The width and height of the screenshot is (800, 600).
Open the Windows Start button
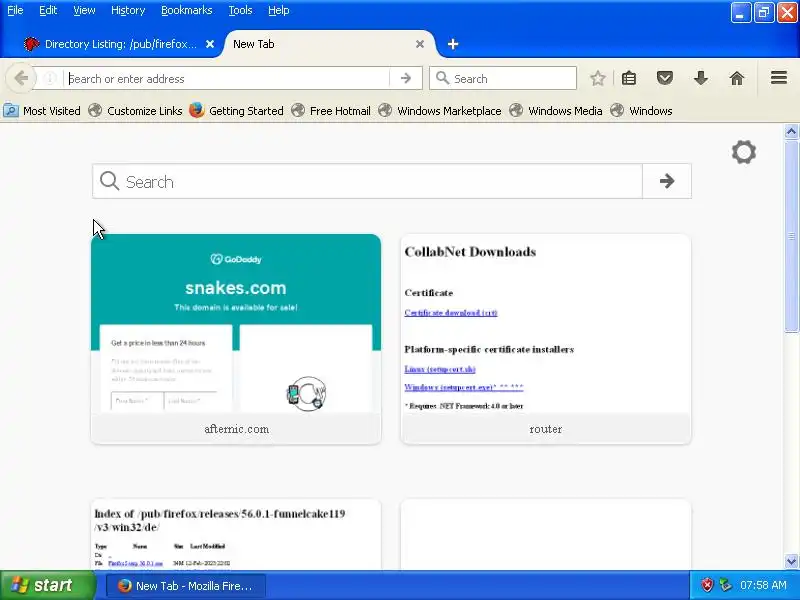[x=47, y=585]
